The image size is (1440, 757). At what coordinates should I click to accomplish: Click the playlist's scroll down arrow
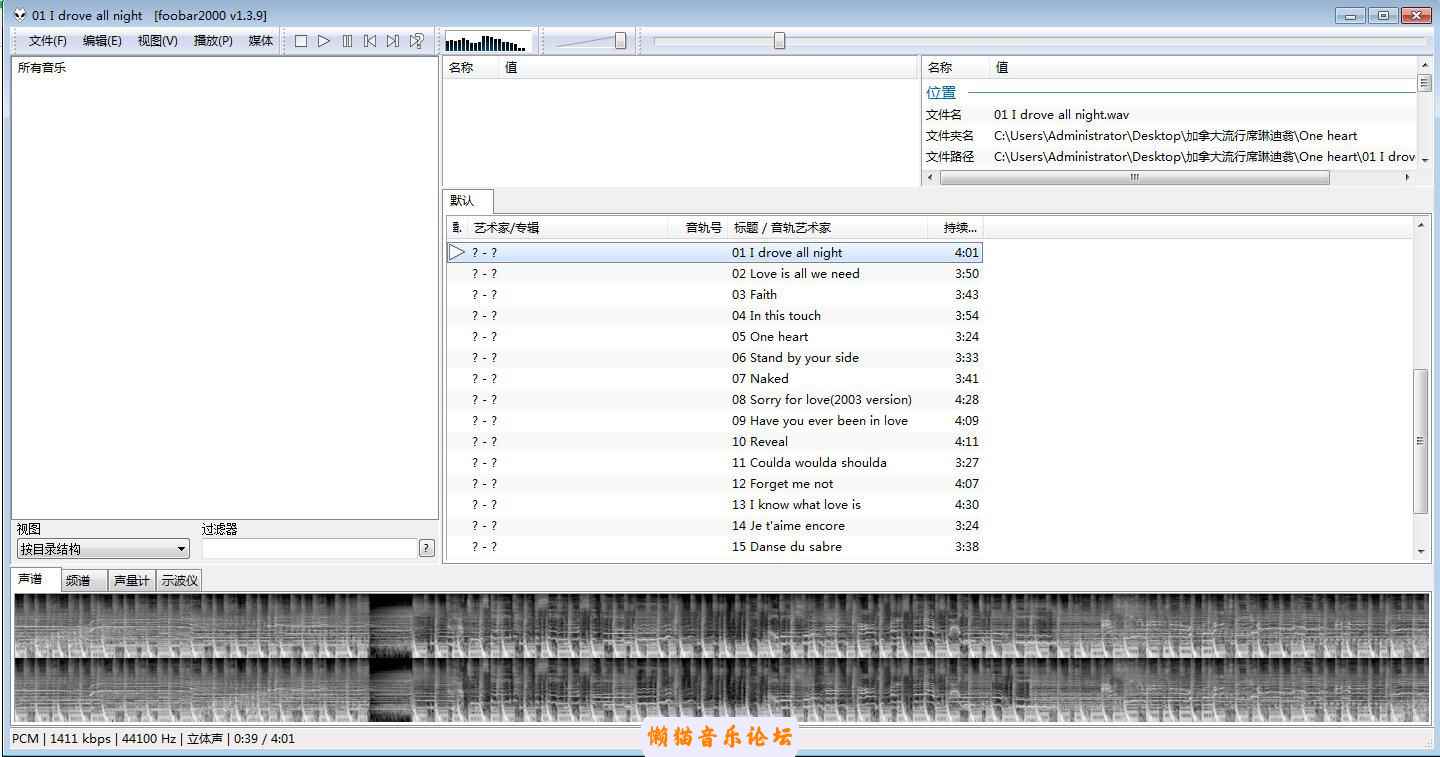coord(1421,551)
